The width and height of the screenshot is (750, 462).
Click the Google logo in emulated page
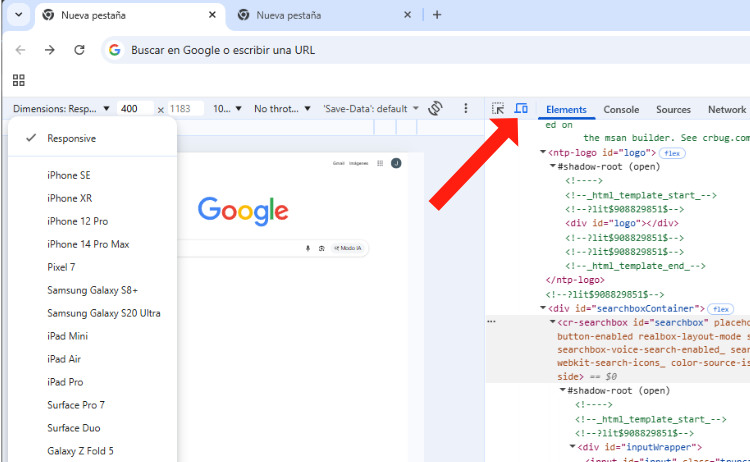click(243, 211)
